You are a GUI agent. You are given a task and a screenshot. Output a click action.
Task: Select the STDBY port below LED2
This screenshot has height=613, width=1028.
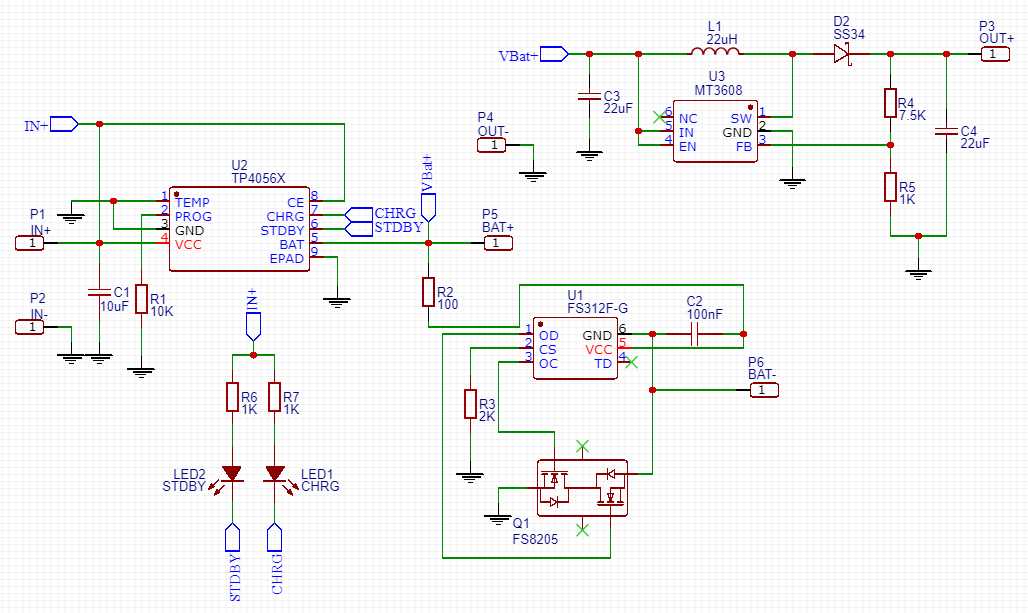coord(232,537)
